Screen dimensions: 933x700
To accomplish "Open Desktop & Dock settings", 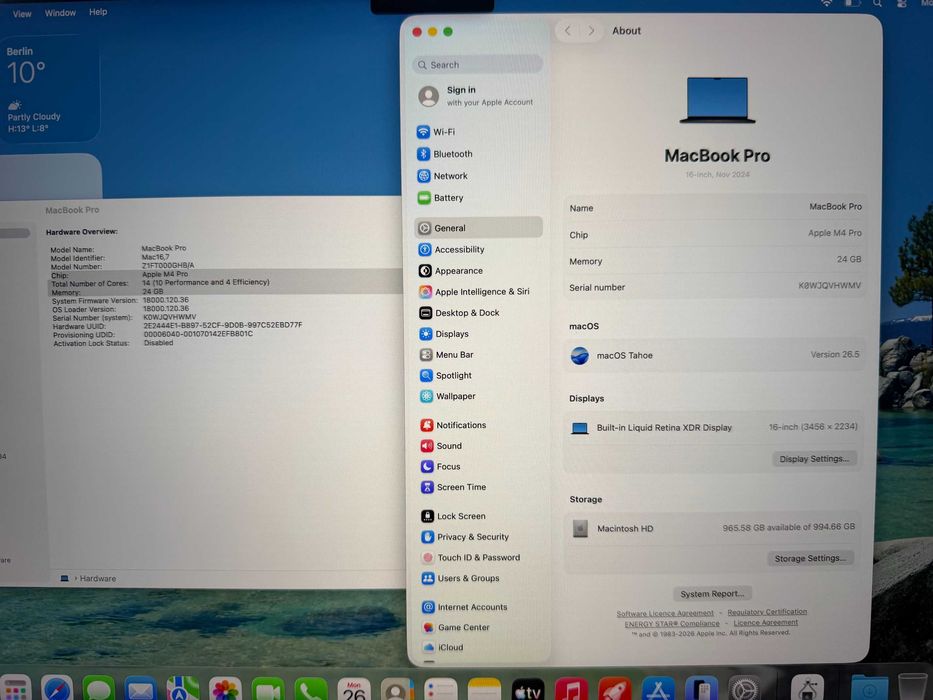I will tap(459, 312).
